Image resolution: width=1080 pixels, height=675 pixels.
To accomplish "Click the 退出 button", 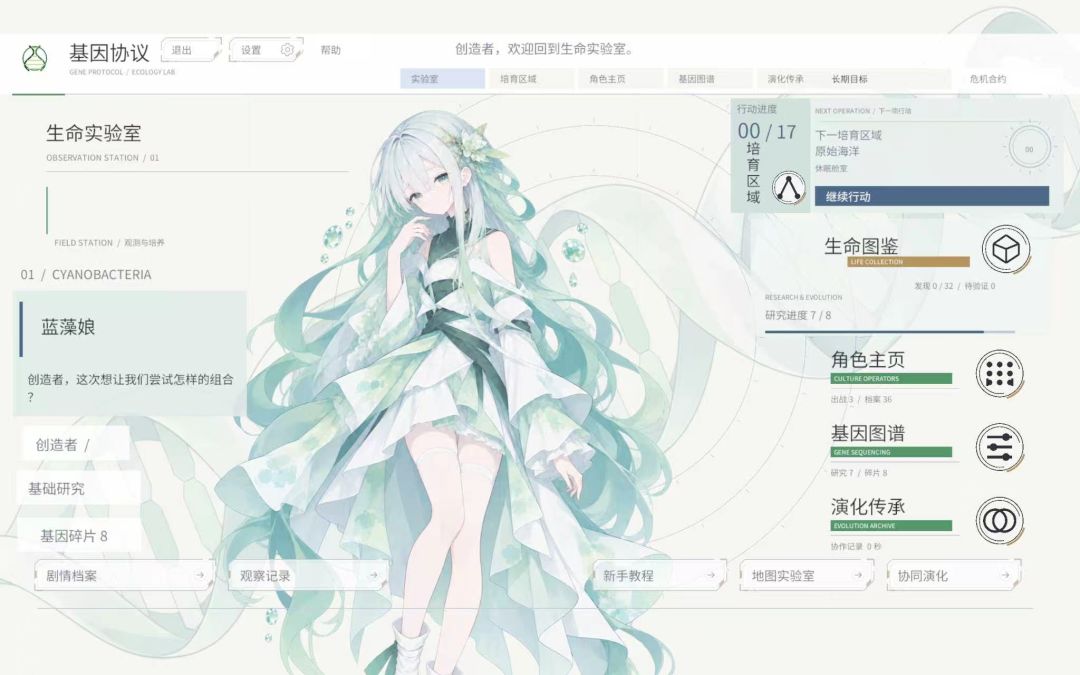I will tap(191, 50).
